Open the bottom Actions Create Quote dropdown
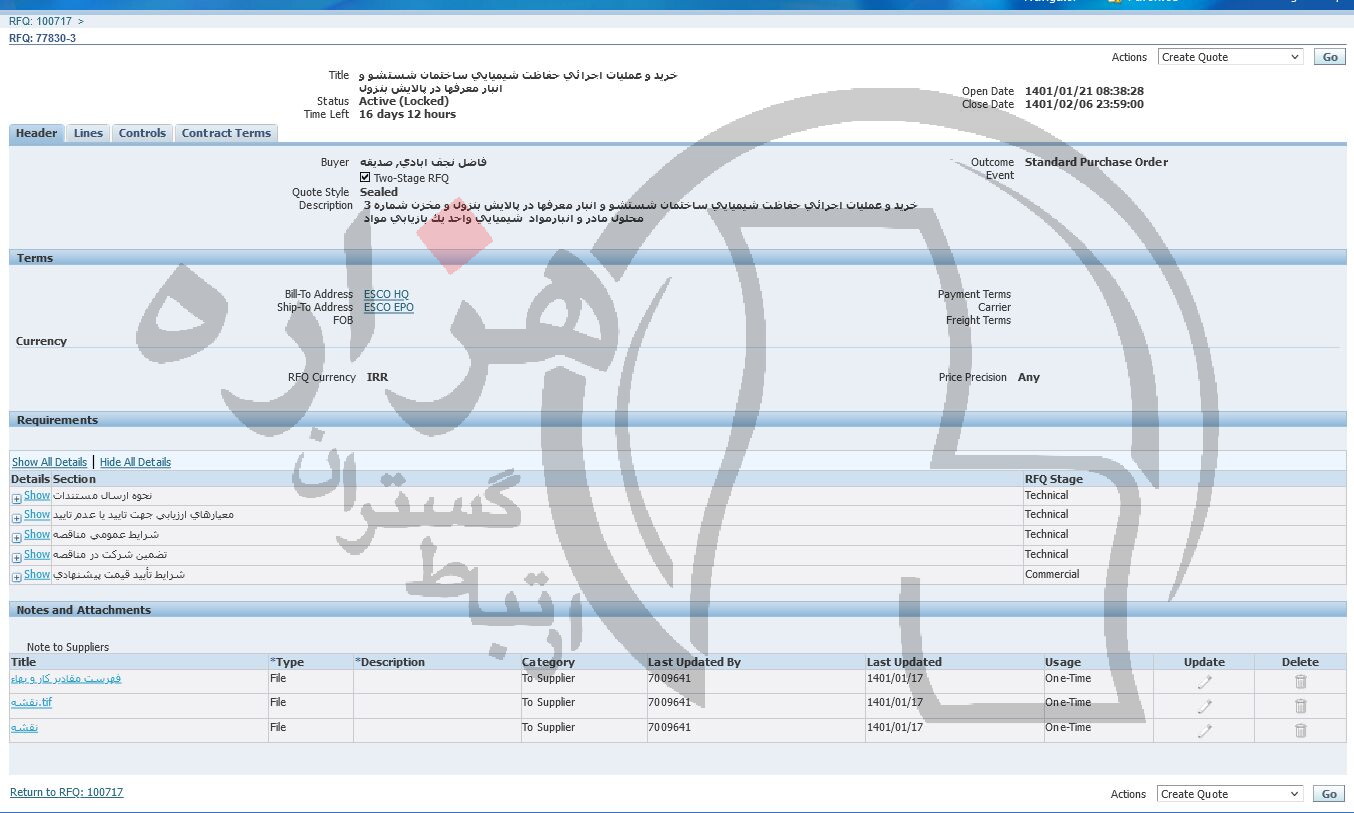The width and height of the screenshot is (1354, 813). [x=1230, y=794]
